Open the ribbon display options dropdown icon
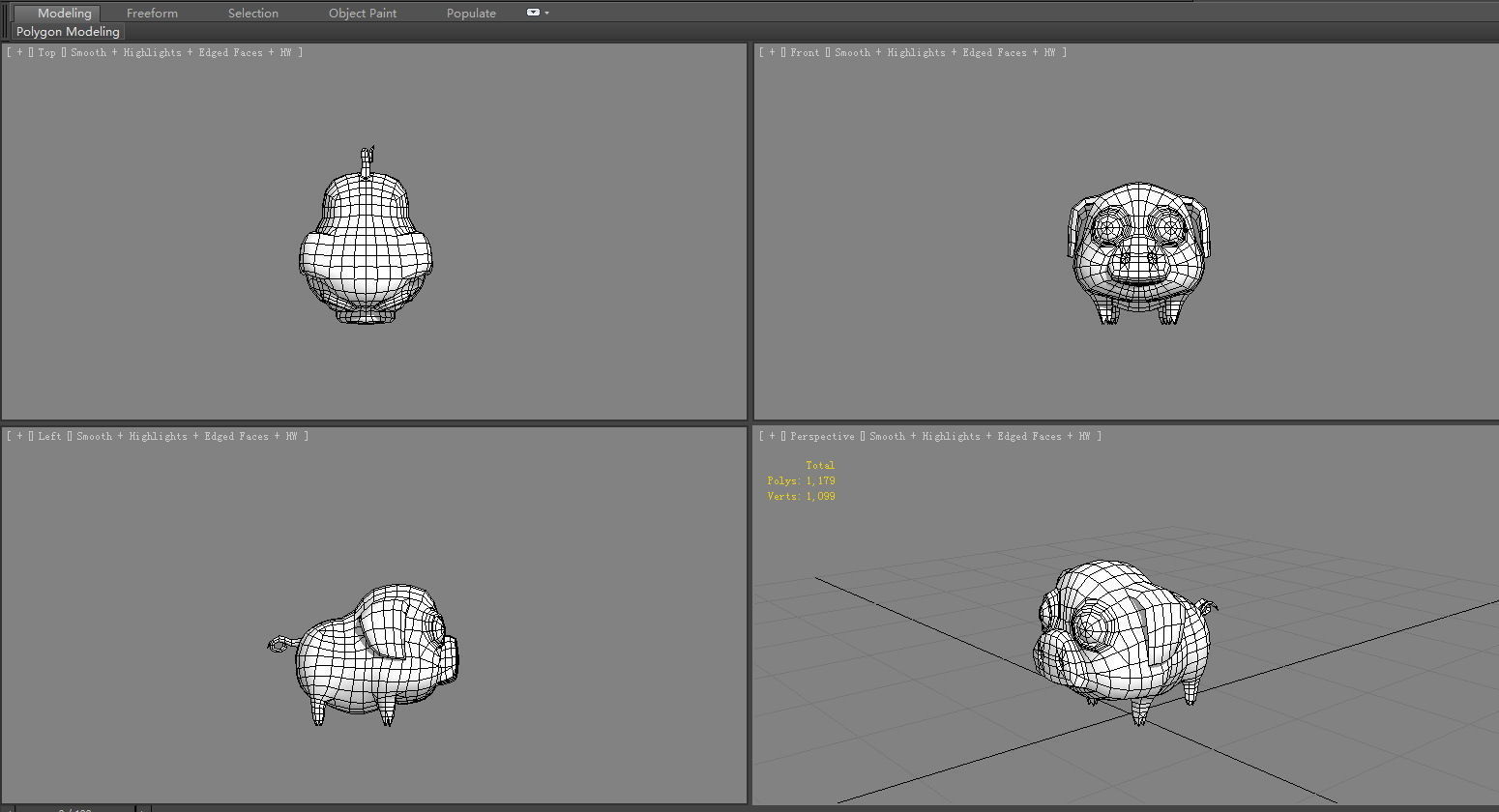Image resolution: width=1499 pixels, height=812 pixels. click(537, 14)
